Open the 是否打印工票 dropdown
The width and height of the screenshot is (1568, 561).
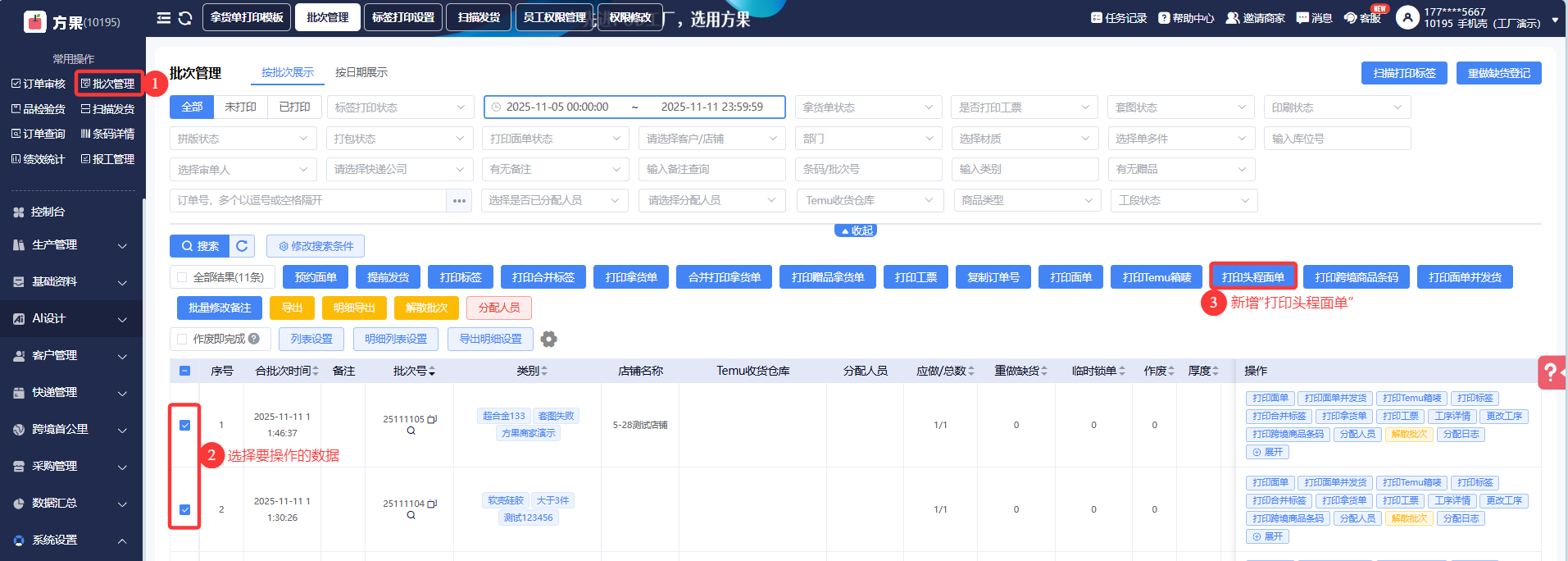[1024, 107]
